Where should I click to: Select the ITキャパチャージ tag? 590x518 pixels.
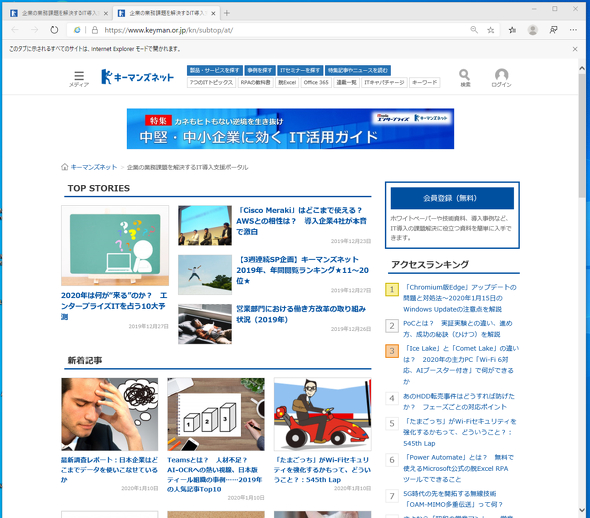(384, 82)
